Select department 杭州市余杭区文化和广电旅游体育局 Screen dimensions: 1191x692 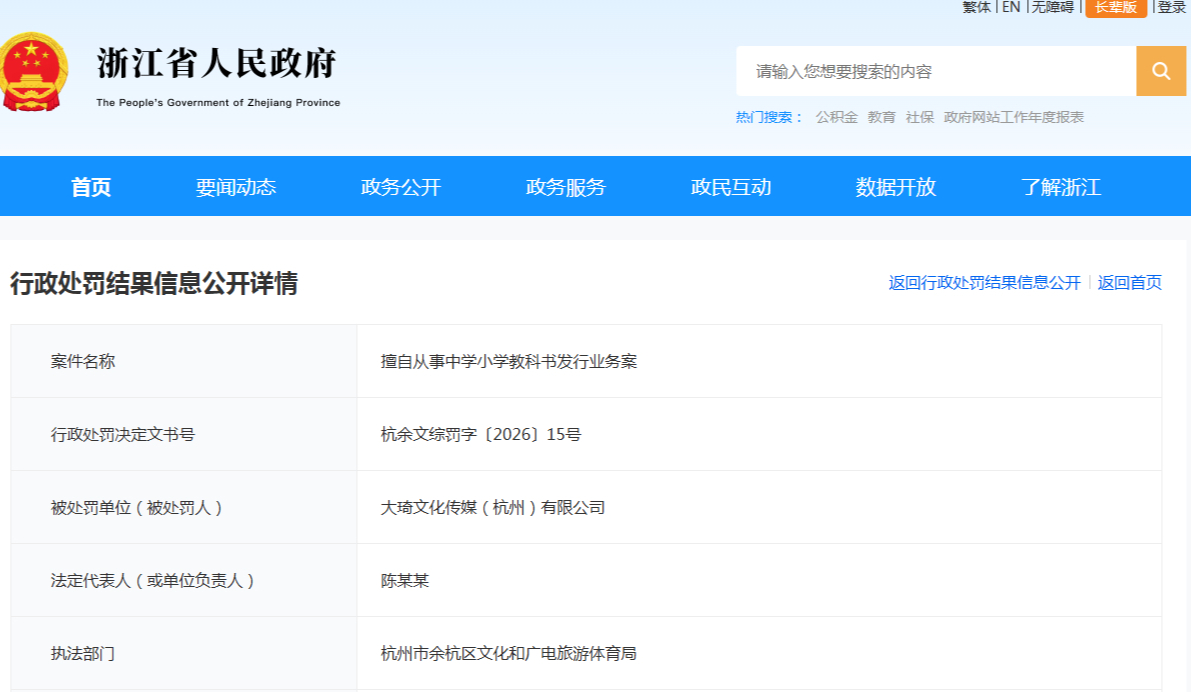(x=508, y=654)
